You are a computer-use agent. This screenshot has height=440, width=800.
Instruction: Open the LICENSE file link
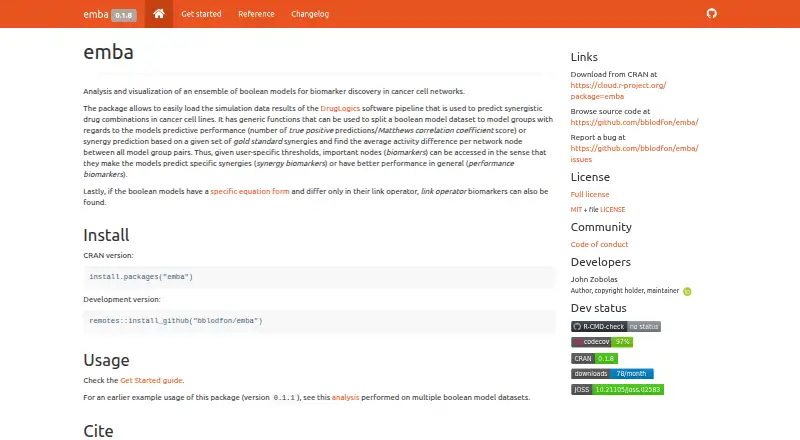point(612,209)
